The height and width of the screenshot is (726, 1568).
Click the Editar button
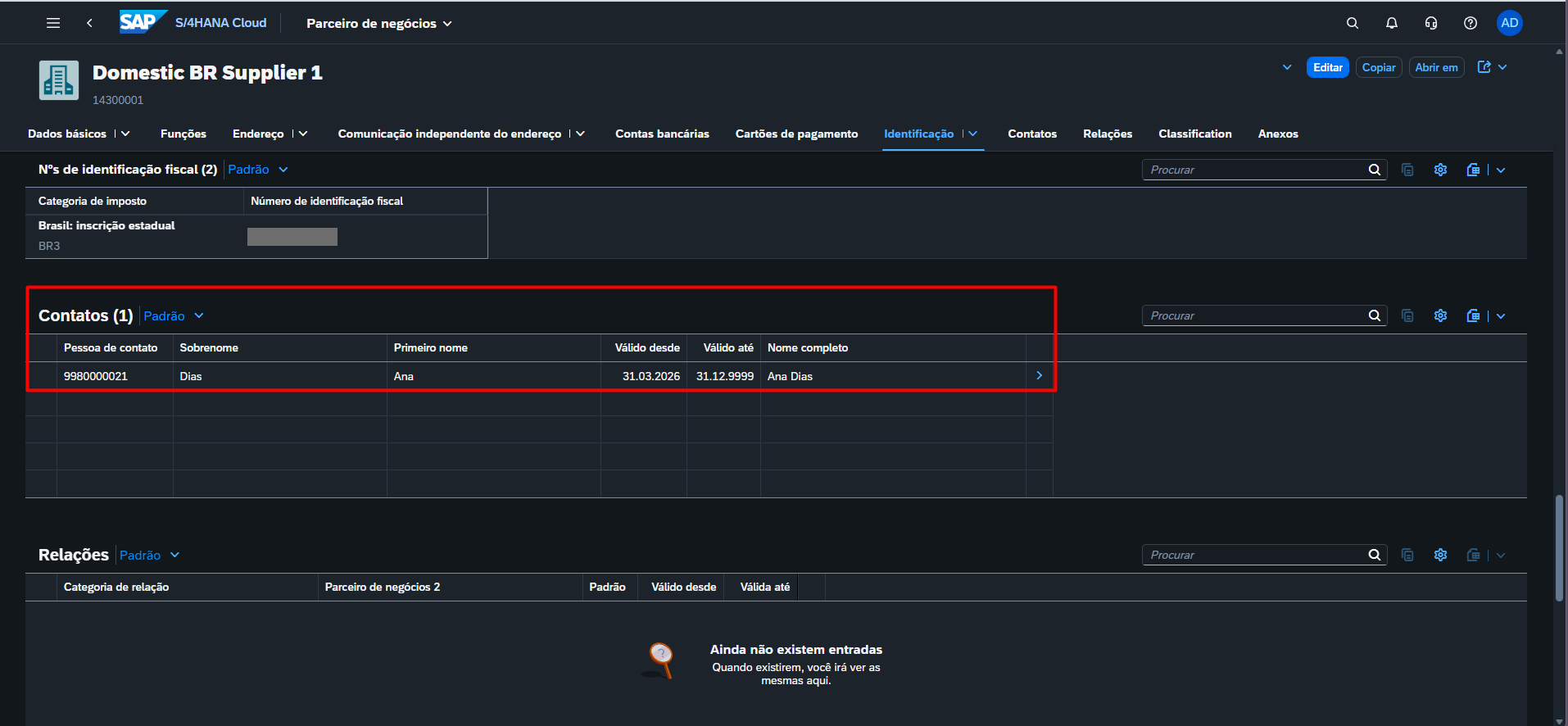(x=1327, y=67)
